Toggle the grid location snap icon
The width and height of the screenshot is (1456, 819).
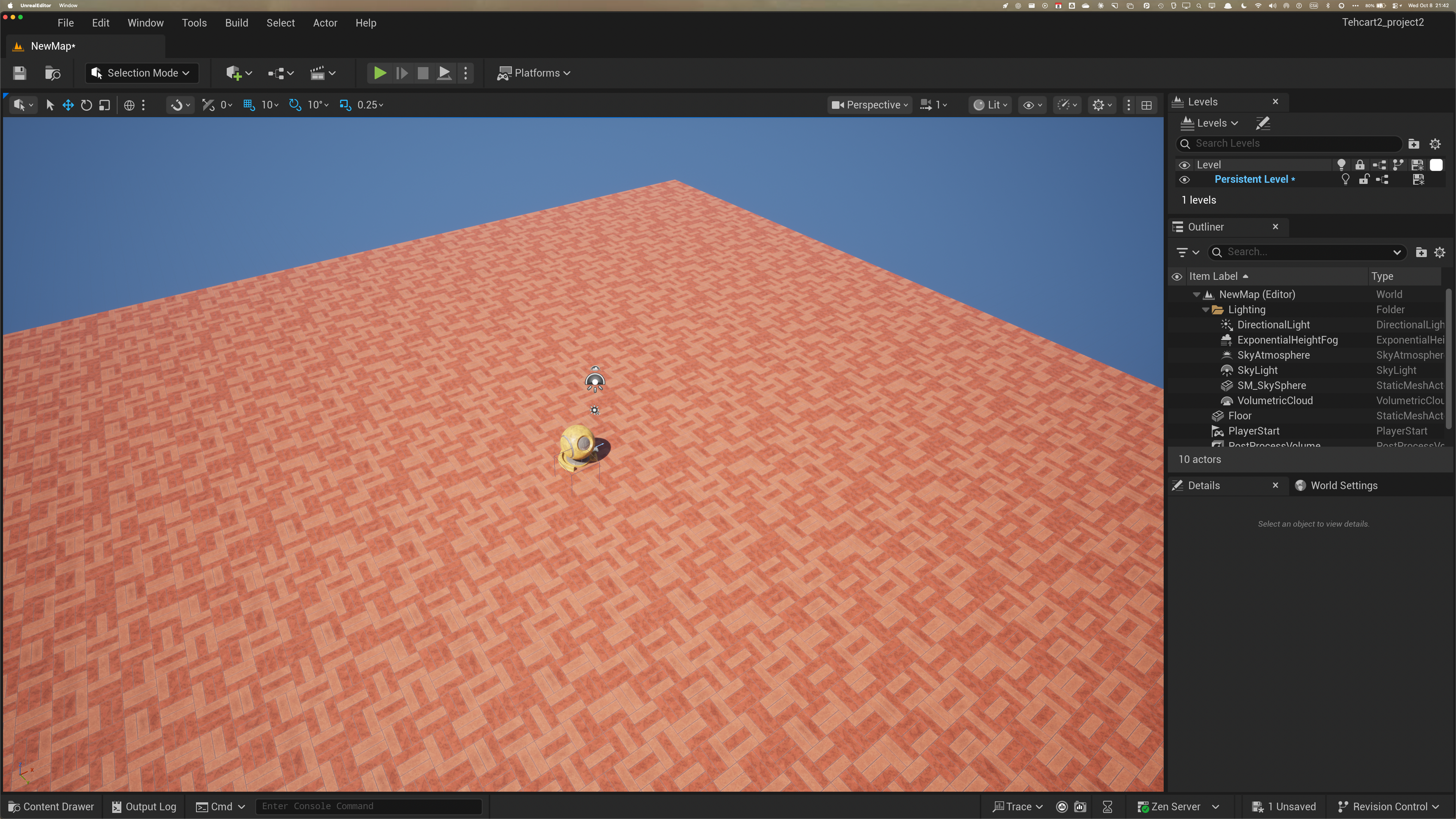tap(249, 105)
